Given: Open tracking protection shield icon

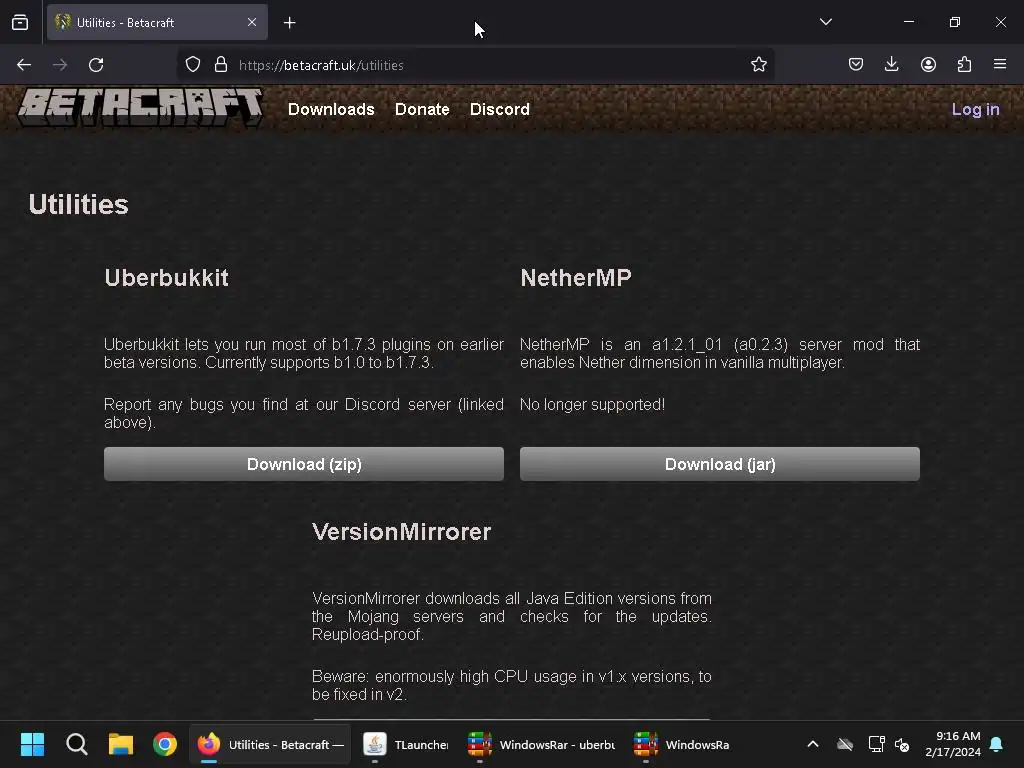Looking at the screenshot, I should 193,65.
